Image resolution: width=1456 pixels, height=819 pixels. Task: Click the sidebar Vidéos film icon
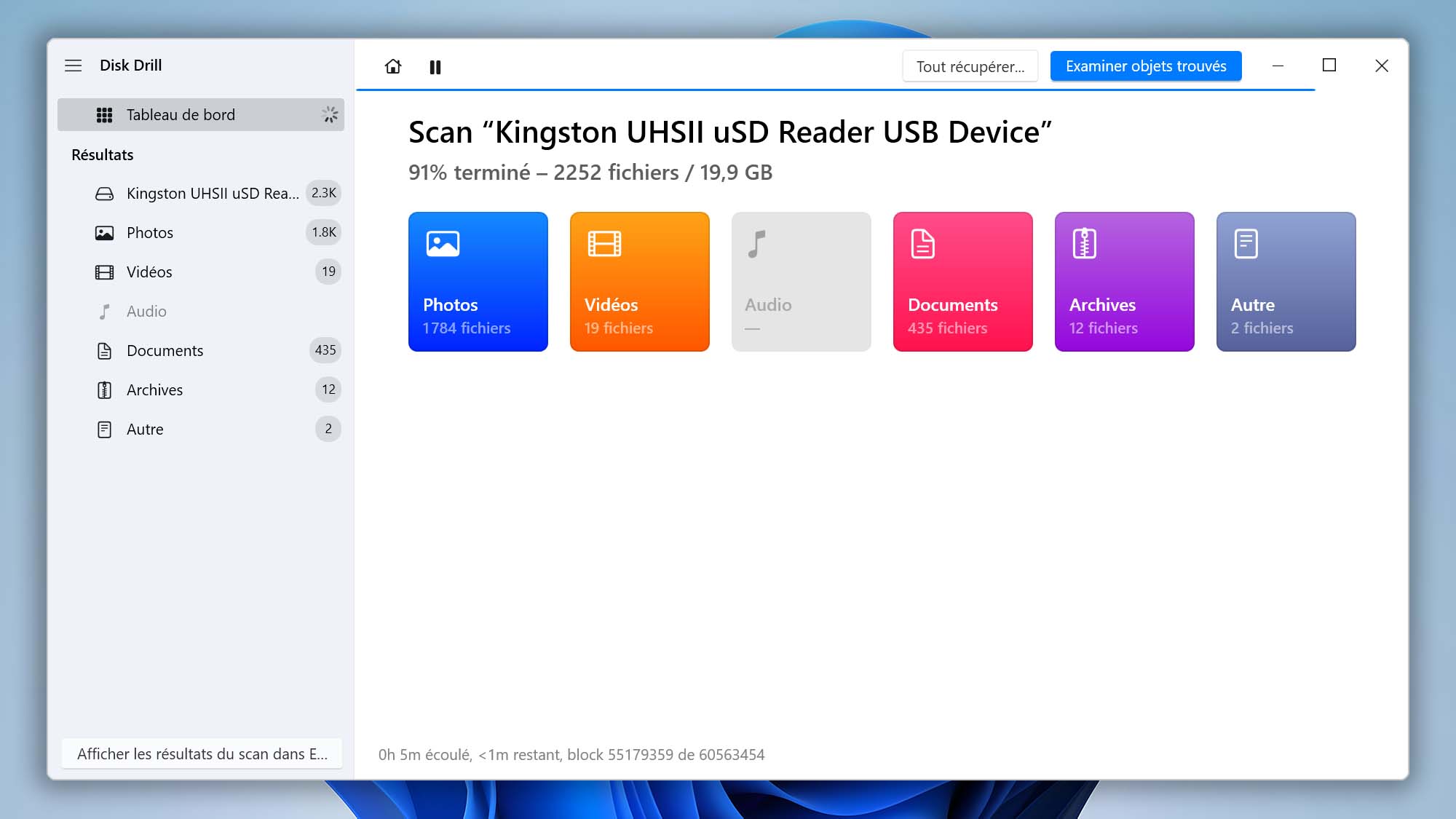(x=104, y=272)
